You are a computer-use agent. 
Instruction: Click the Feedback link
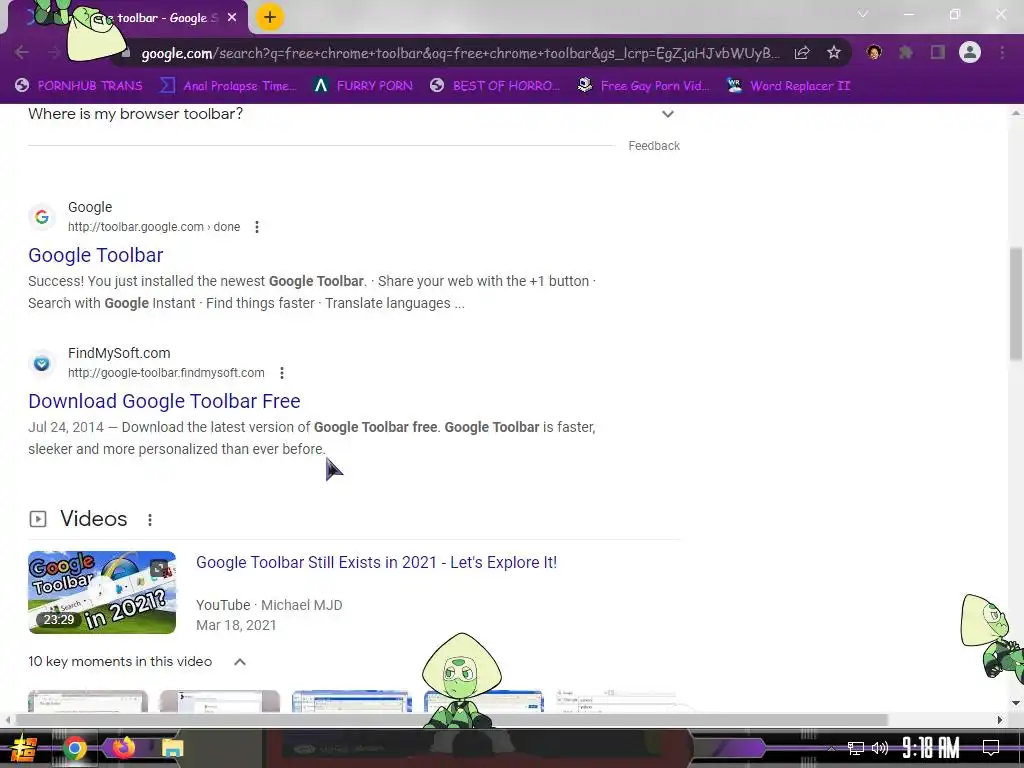click(x=654, y=146)
